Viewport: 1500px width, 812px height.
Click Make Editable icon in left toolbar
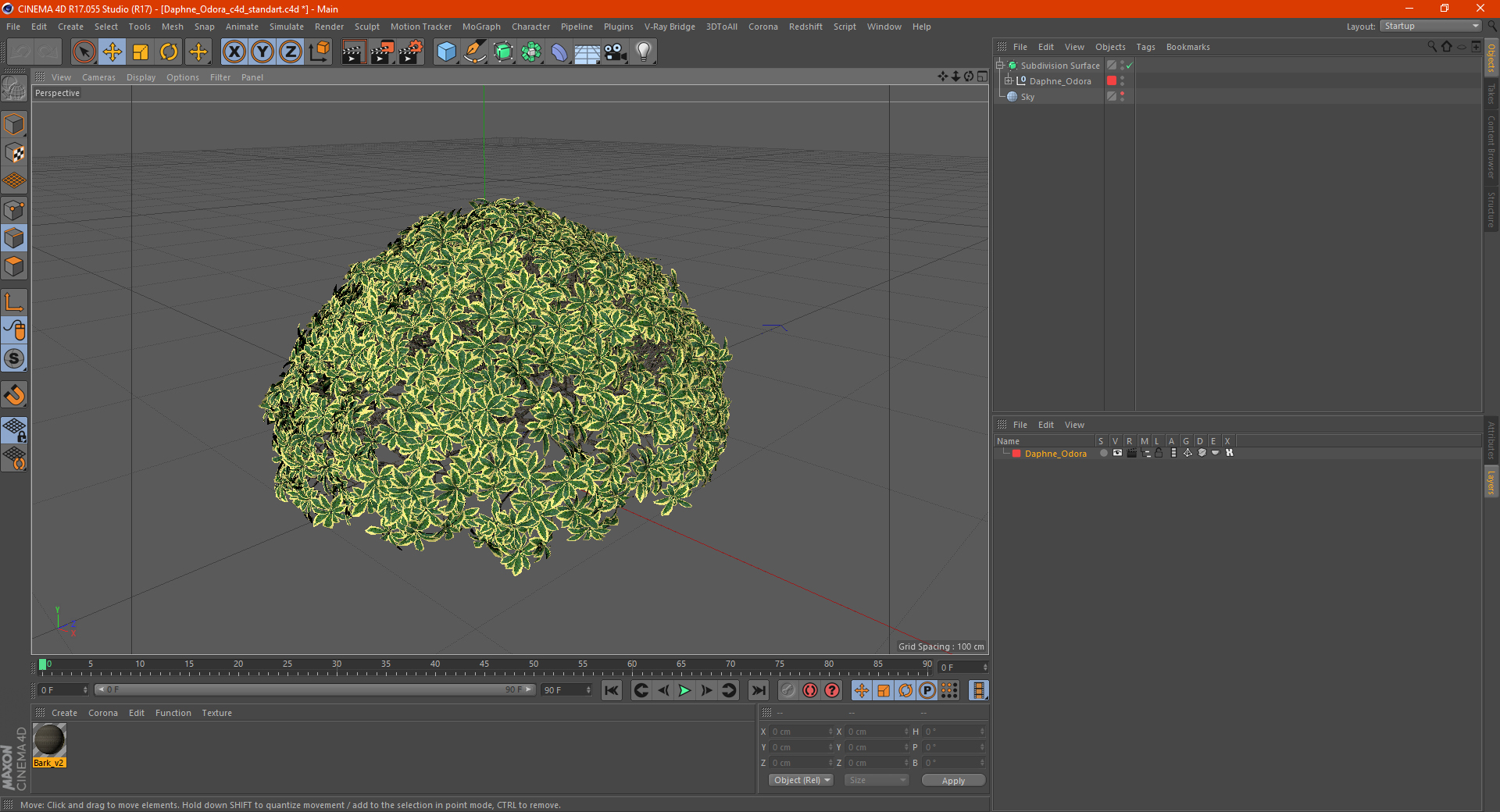tap(14, 89)
